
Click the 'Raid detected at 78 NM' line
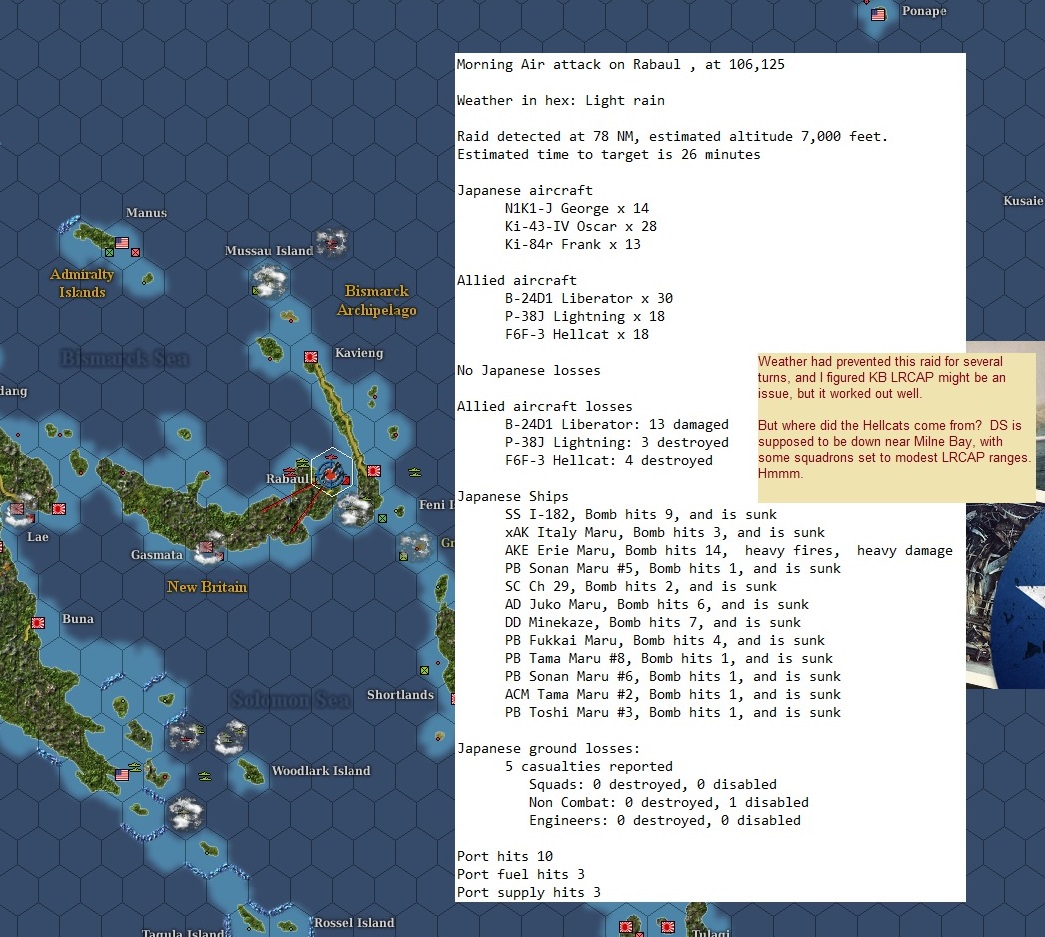[672, 137]
